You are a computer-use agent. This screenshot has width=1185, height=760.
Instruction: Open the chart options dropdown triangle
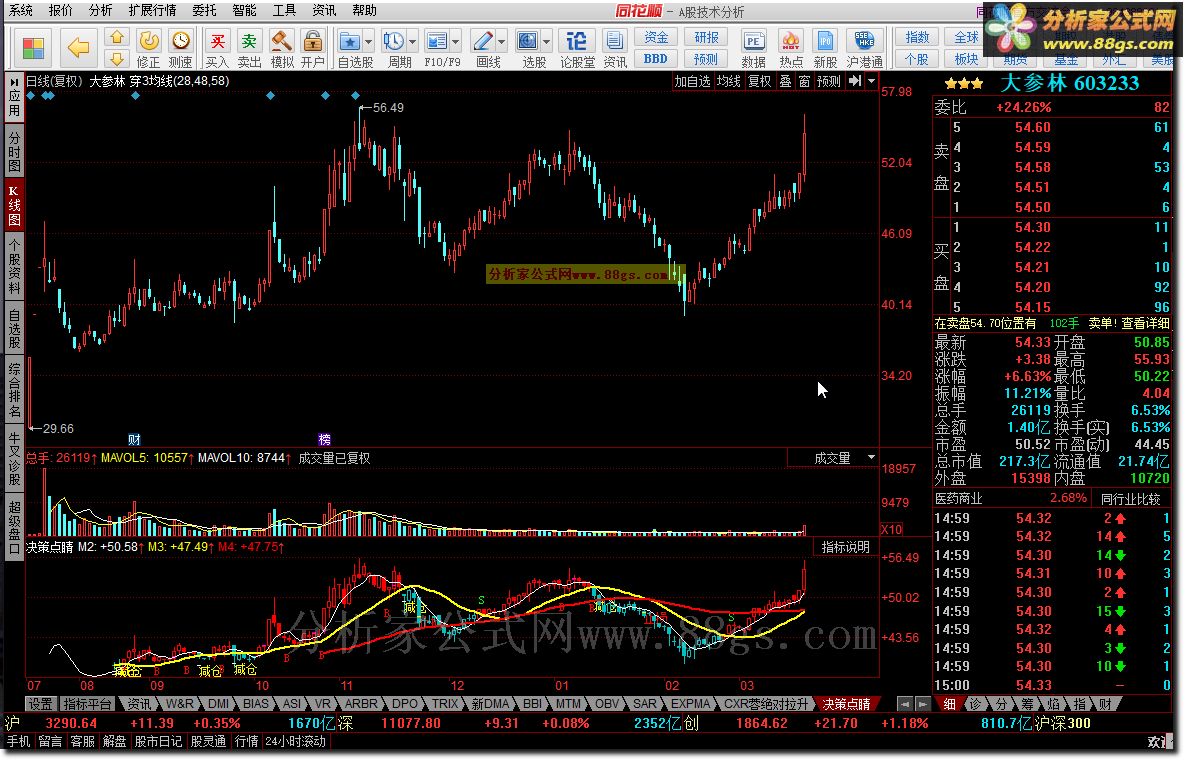871,81
